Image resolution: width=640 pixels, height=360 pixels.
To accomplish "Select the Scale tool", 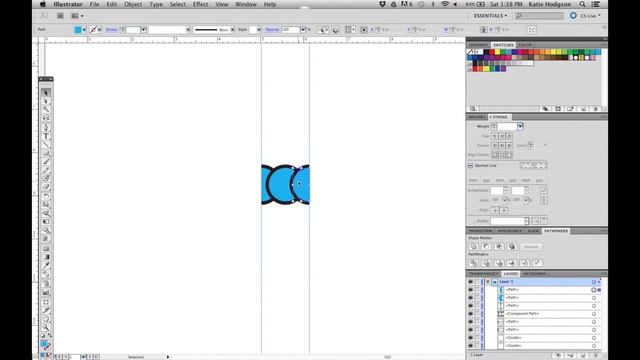I will pos(46,205).
